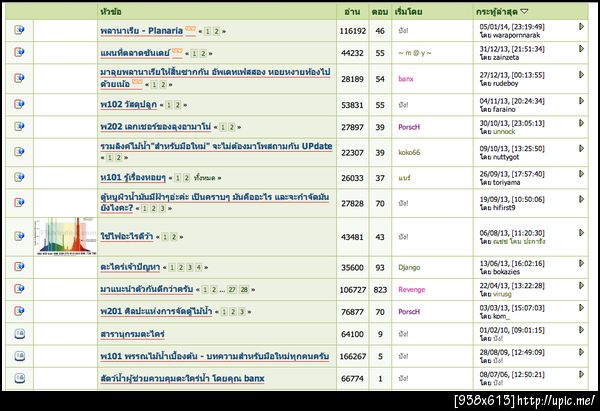Go to last post arrow by unnock
The width and height of the screenshot is (600, 411).
point(581,123)
